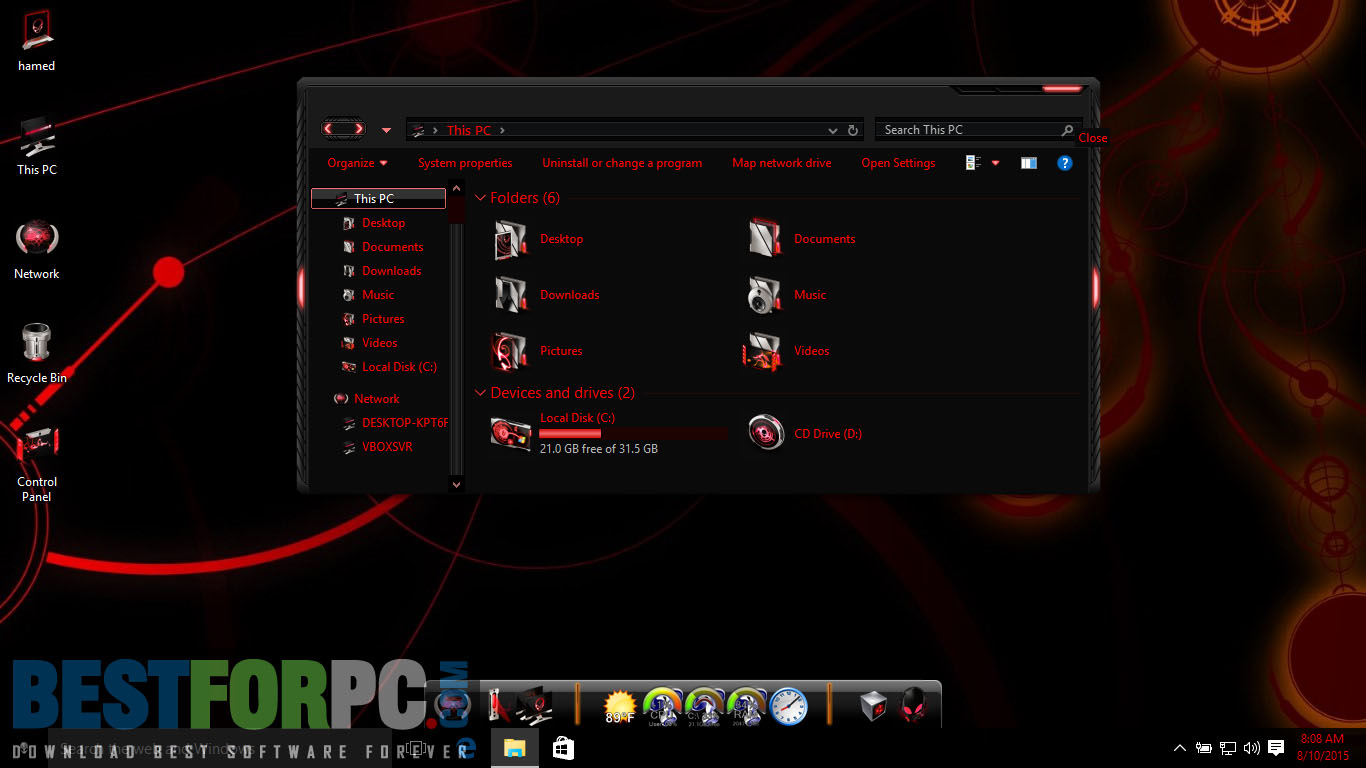The width and height of the screenshot is (1366, 768).
Task: Select DESKTOP-KPT6F network computer
Action: [404, 423]
